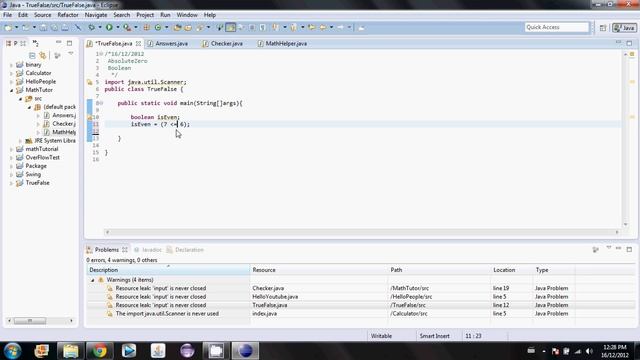640x360 pixels.
Task: Click inside the Quick Access field
Action: [x=557, y=27]
